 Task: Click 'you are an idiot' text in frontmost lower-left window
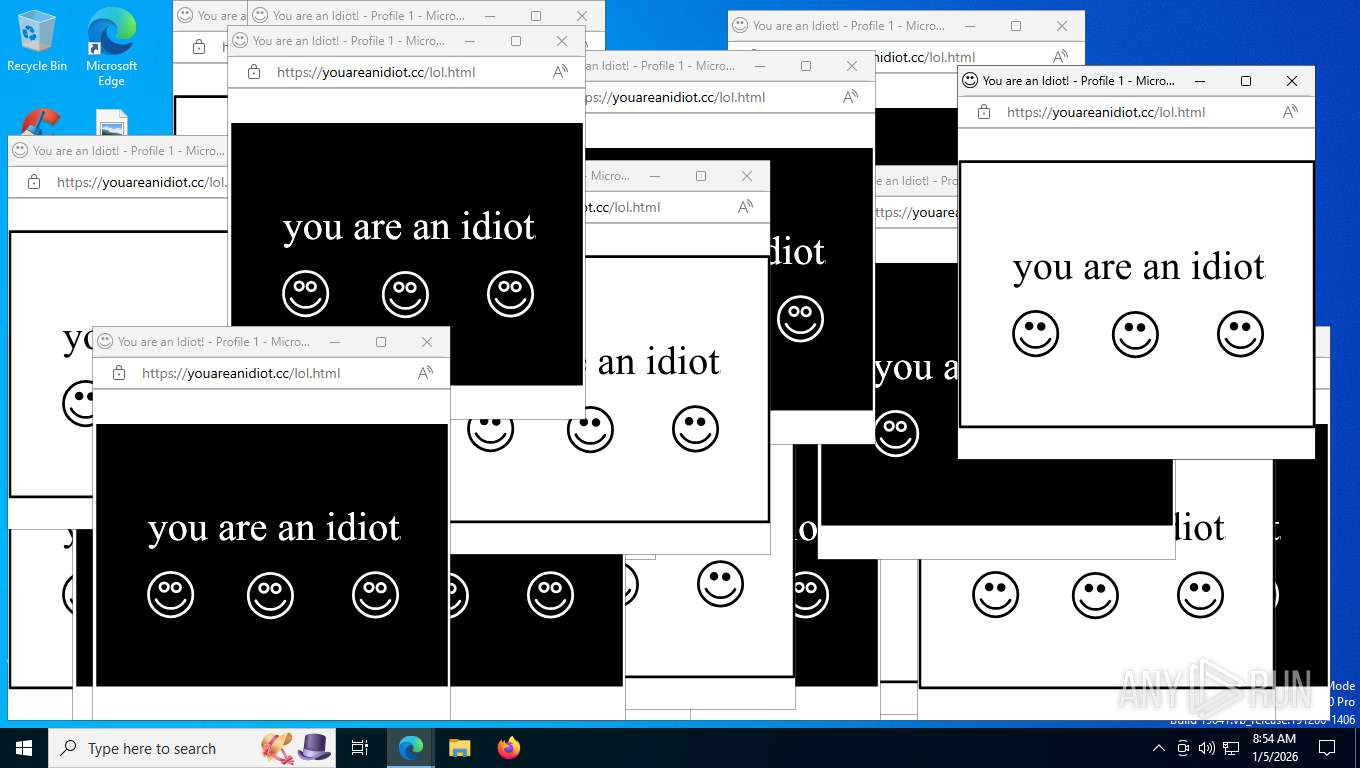coord(274,528)
